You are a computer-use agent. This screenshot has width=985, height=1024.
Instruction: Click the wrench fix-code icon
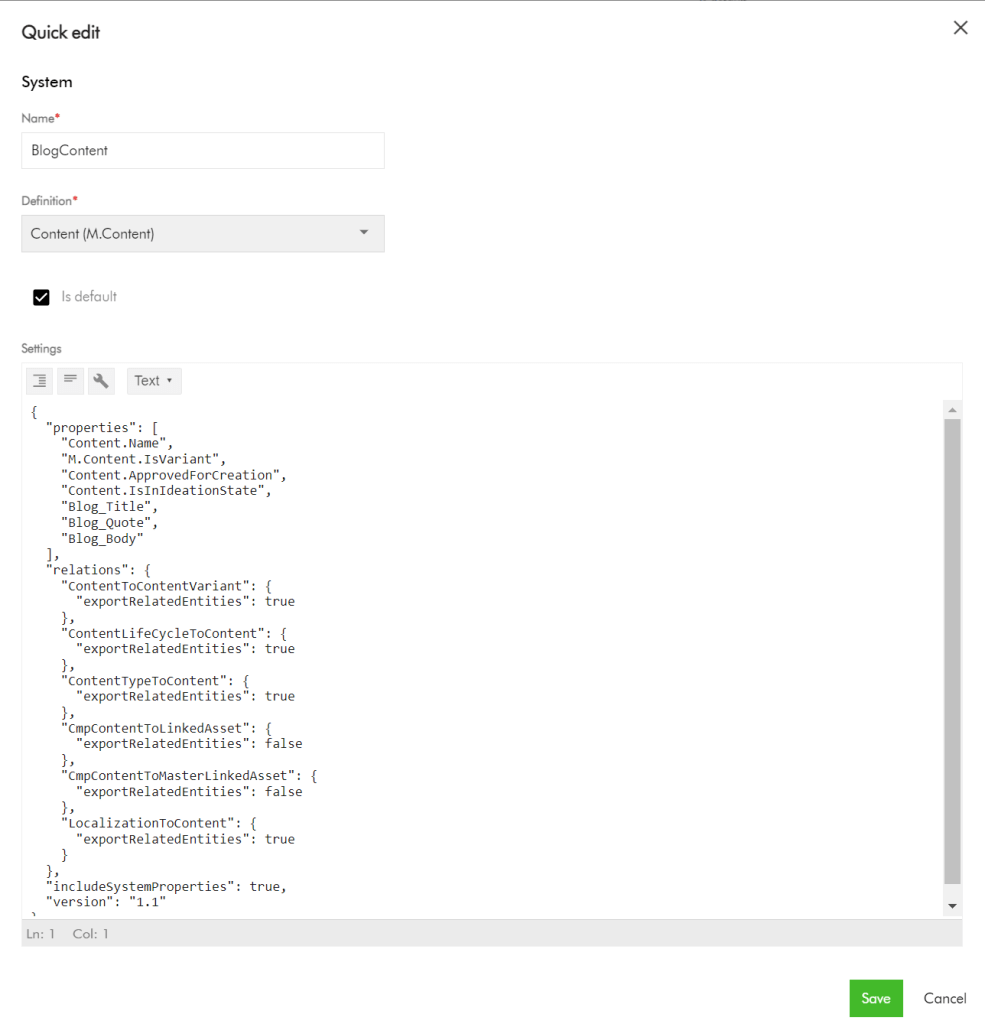pyautogui.click(x=101, y=380)
